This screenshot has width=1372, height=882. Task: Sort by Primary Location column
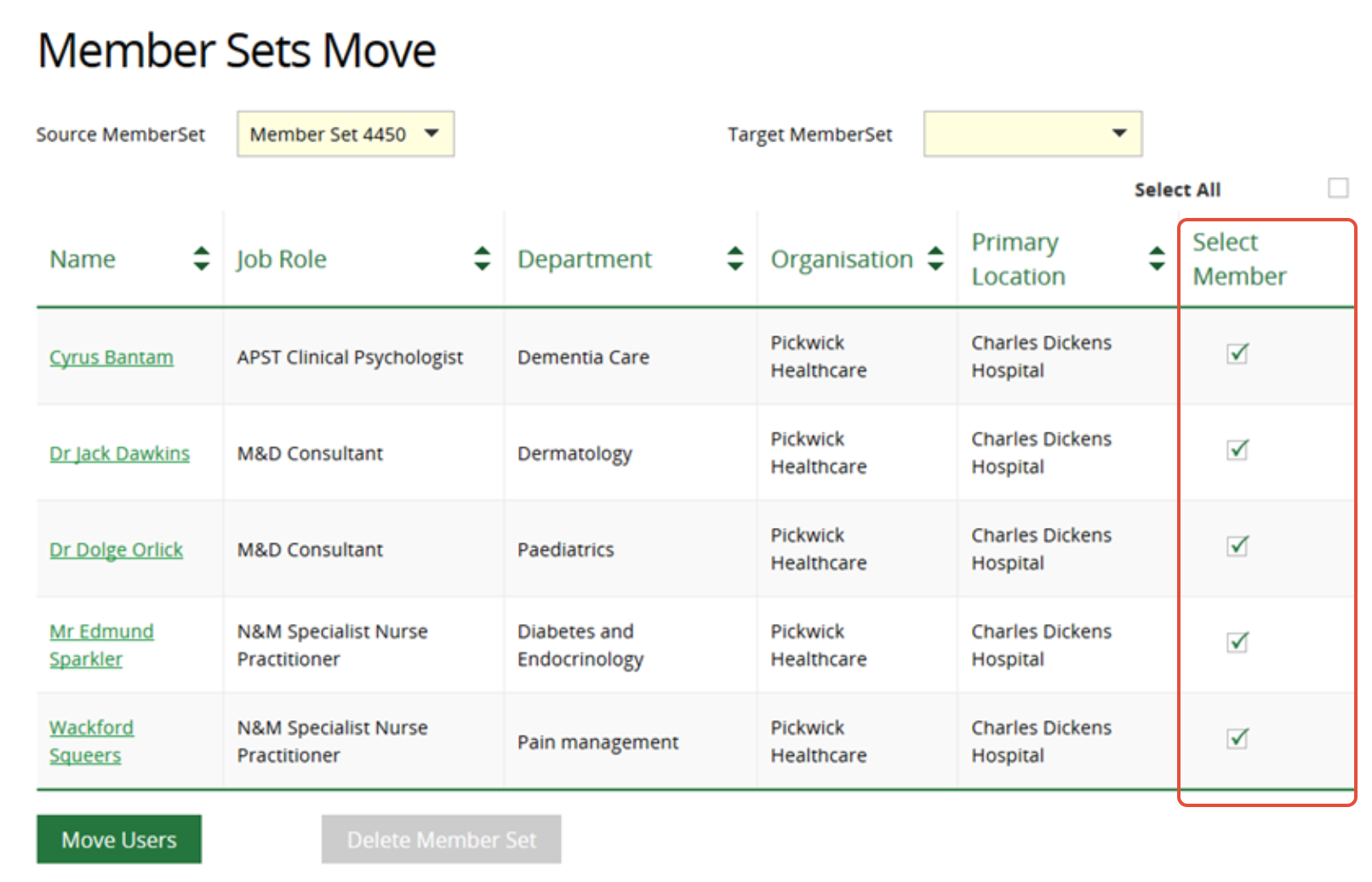(1156, 258)
